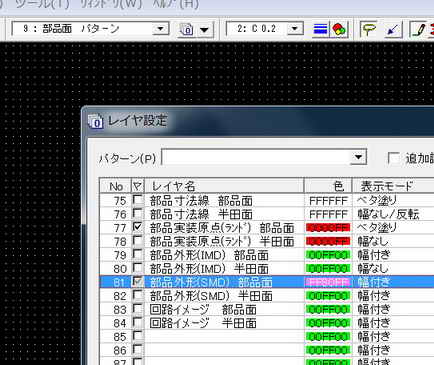Click the レイヤ設定 dialog title icon
Screen dimensions: 434x365
click(x=96, y=121)
